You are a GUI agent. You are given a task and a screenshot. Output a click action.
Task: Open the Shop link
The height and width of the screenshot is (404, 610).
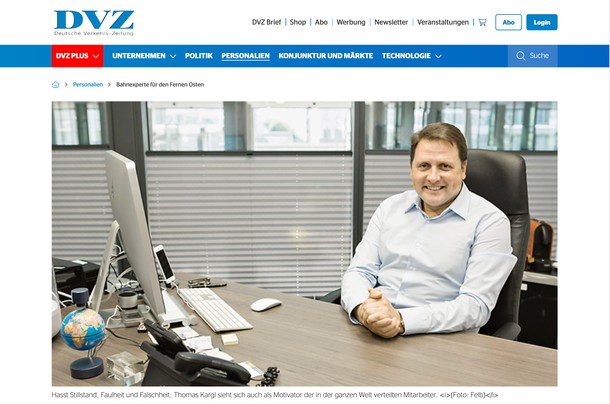pos(298,22)
